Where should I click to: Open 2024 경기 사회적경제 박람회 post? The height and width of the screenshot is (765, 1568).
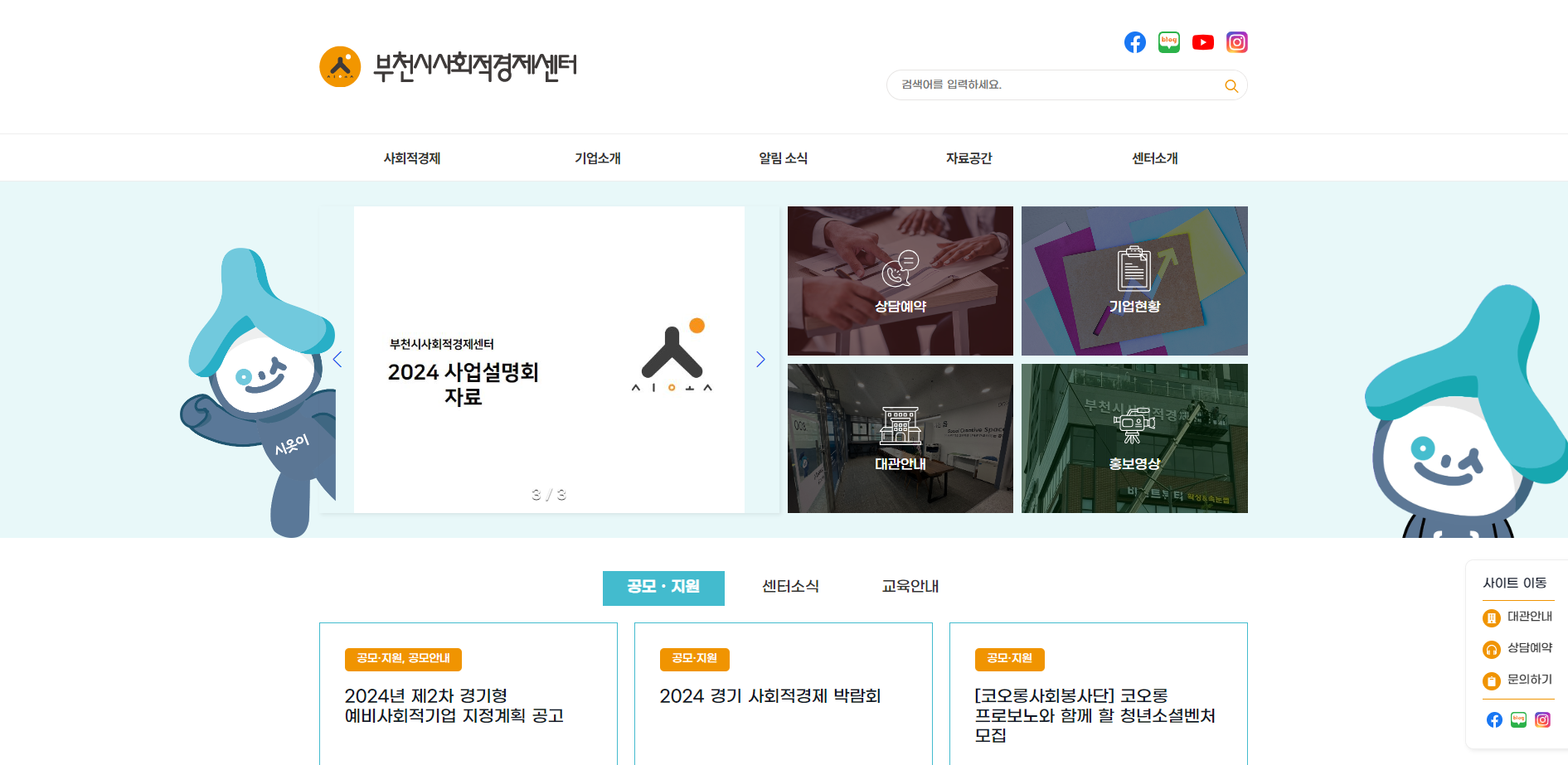(x=770, y=696)
